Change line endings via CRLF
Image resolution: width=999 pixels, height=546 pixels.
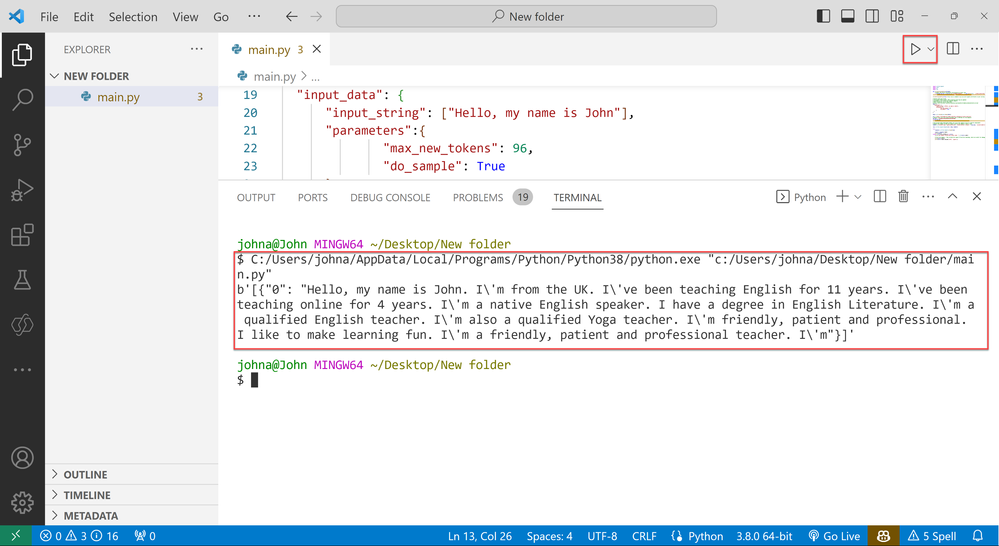(x=644, y=536)
